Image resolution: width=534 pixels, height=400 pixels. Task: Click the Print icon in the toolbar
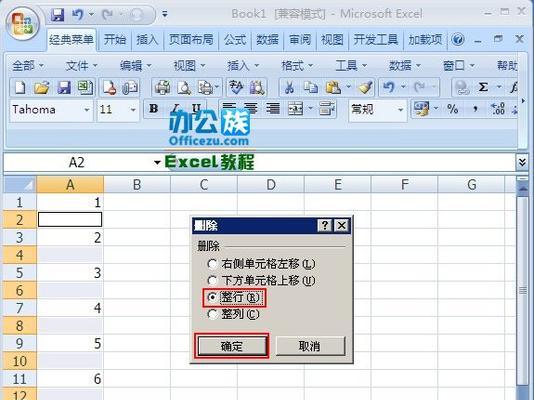163,87
